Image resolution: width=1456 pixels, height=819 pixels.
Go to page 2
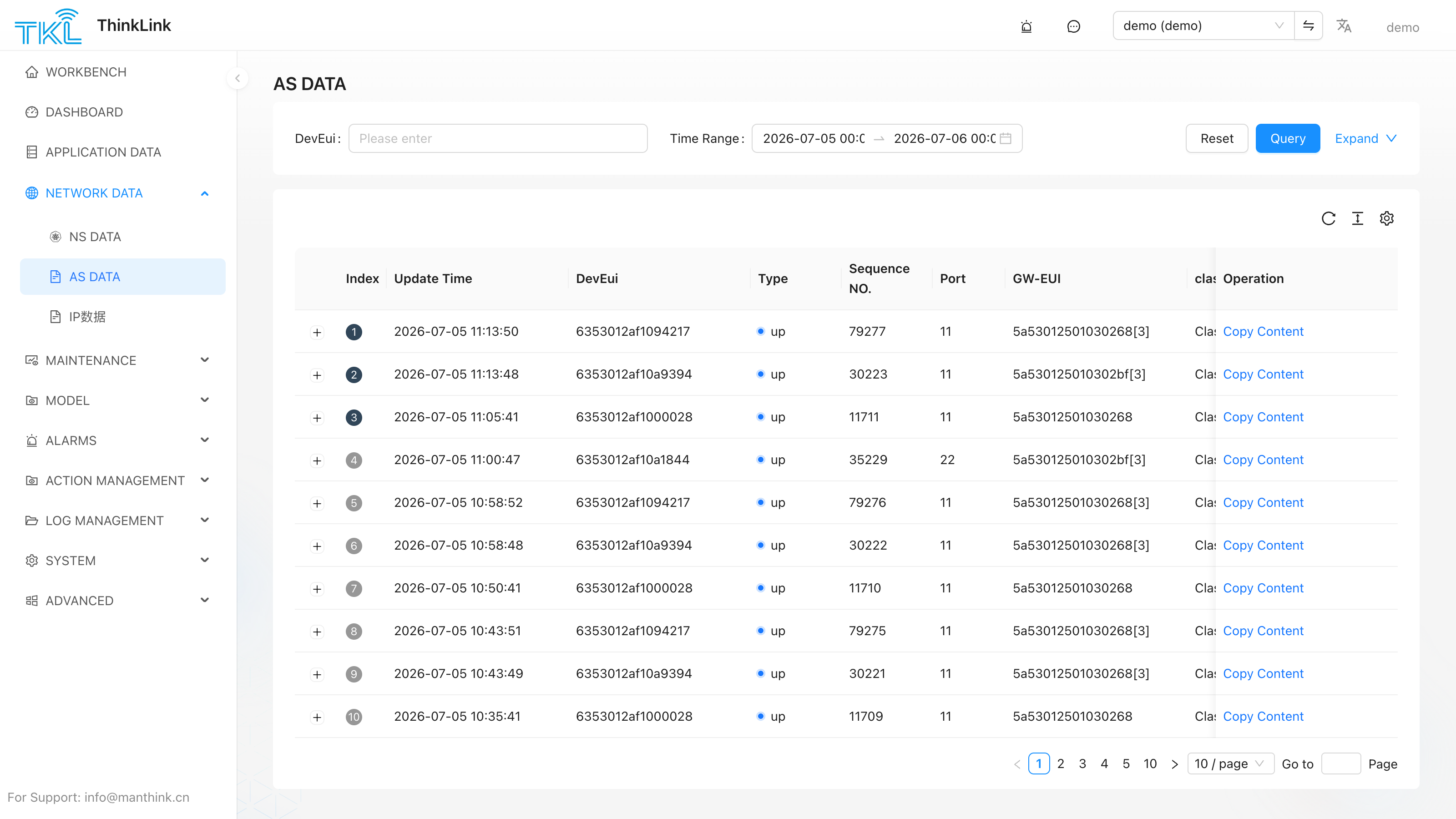point(1060,763)
